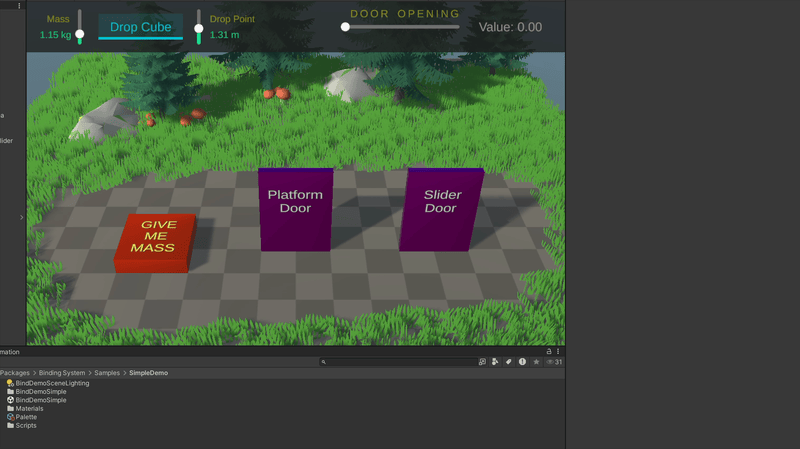Select the BindDemoSceneLighting asset
Screen dimensions: 800x449
[52, 383]
